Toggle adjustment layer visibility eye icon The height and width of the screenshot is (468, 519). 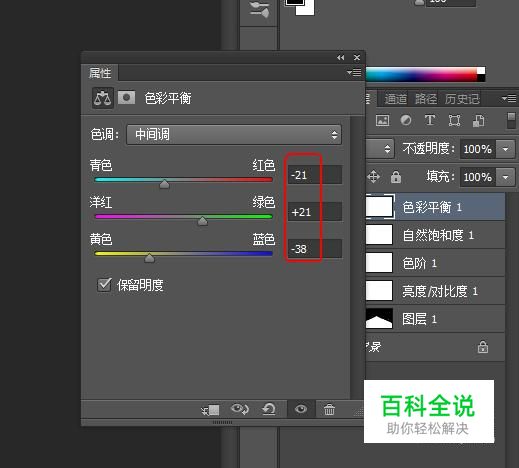[301, 409]
